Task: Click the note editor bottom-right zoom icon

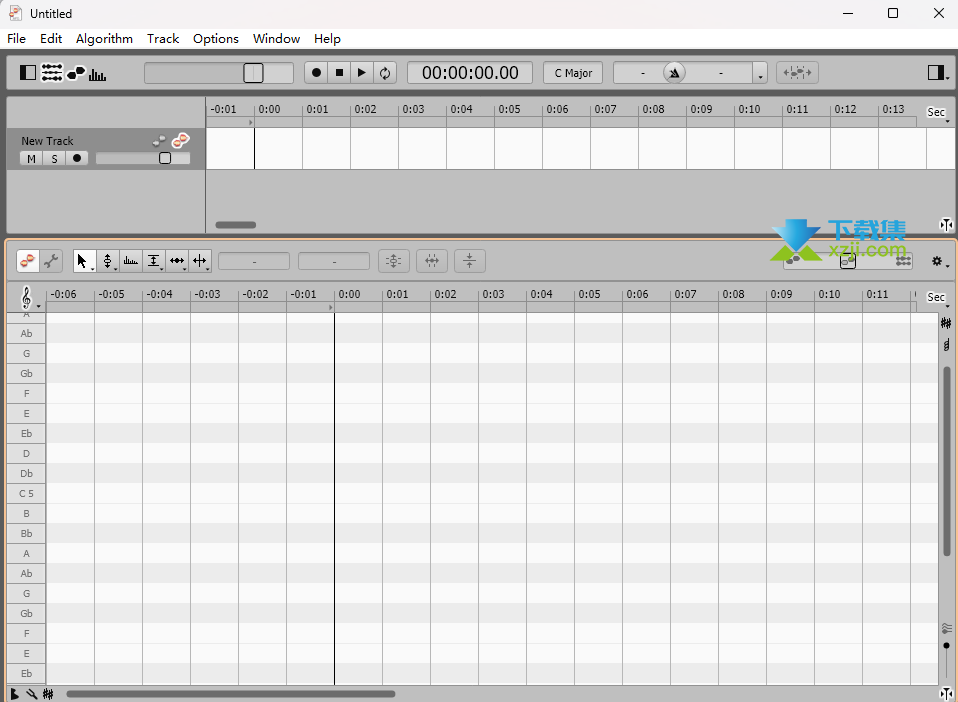Action: tap(946, 693)
